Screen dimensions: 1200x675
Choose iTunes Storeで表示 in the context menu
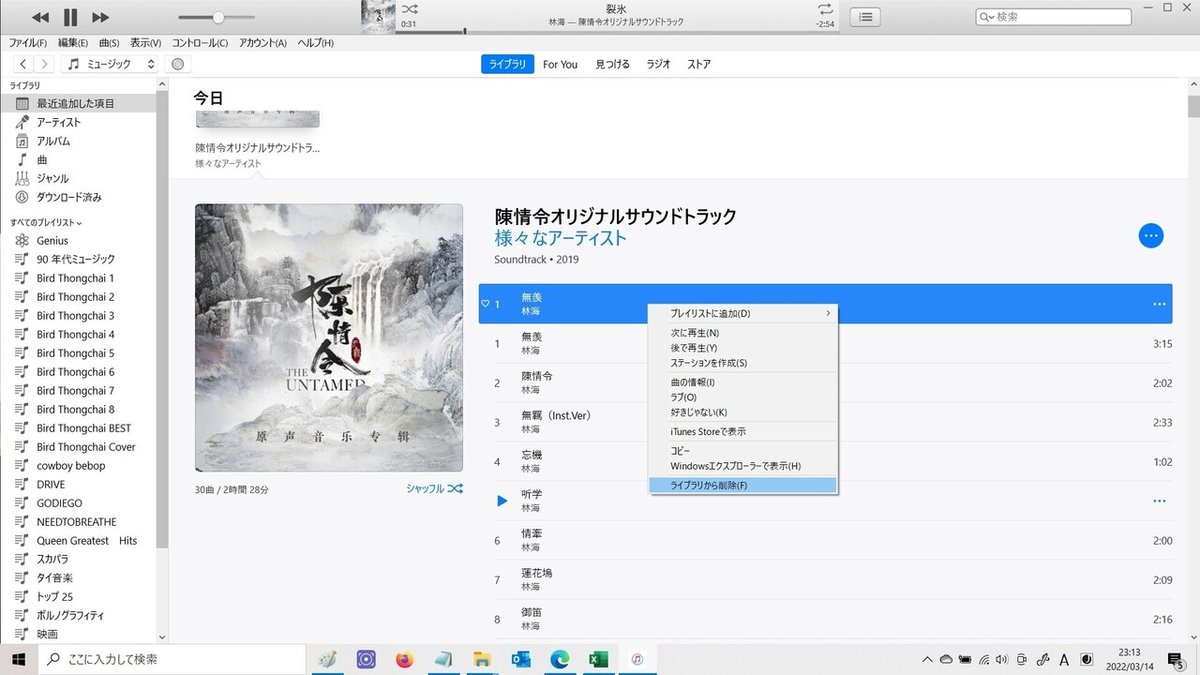[x=743, y=431]
